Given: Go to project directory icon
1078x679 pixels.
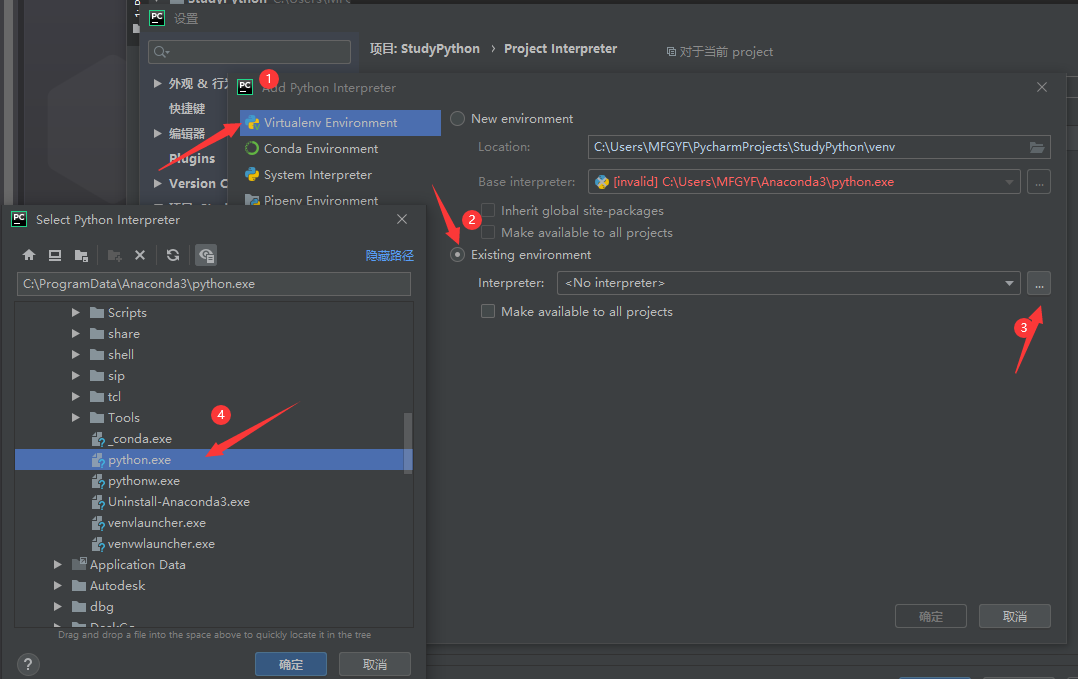Looking at the screenshot, I should (x=81, y=255).
